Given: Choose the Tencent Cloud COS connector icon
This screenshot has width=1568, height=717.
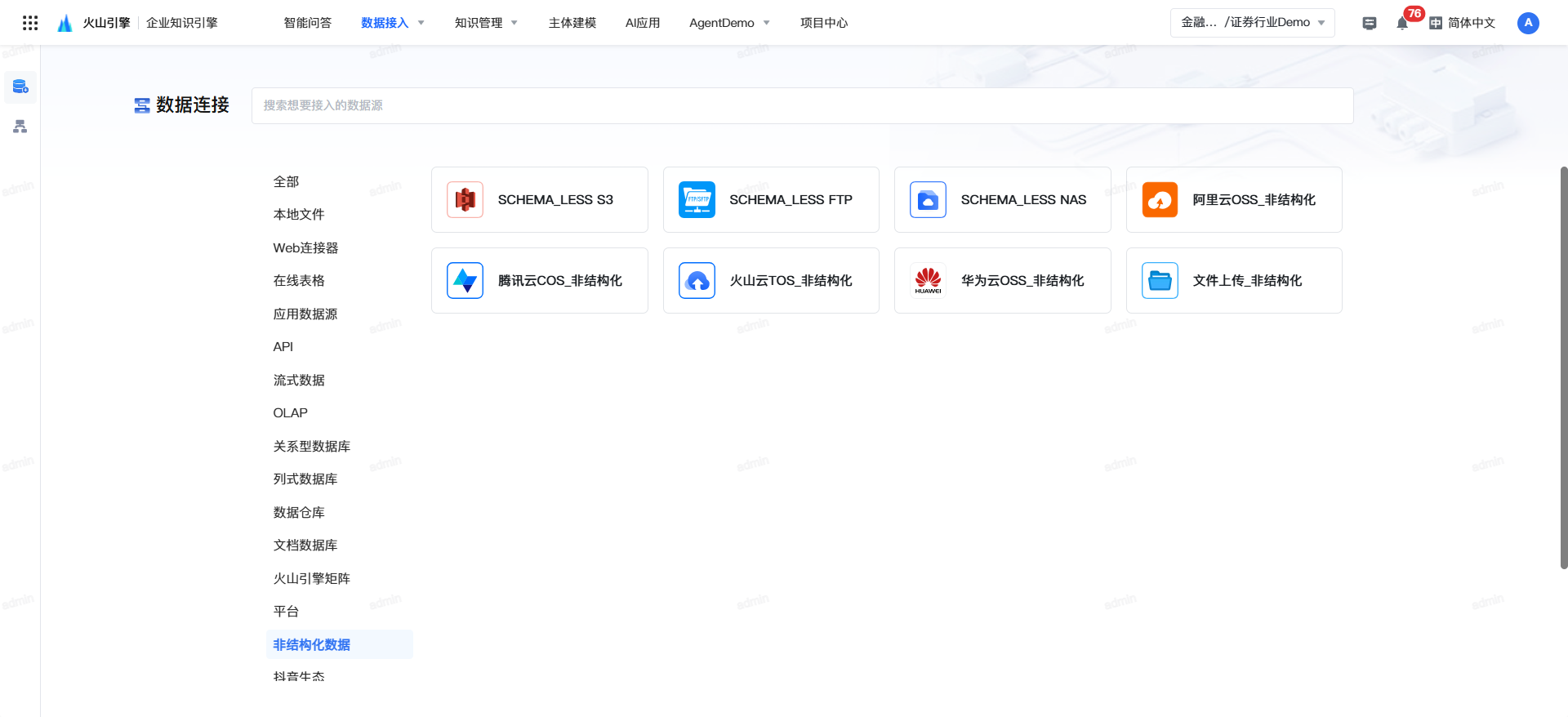Looking at the screenshot, I should pyautogui.click(x=465, y=281).
